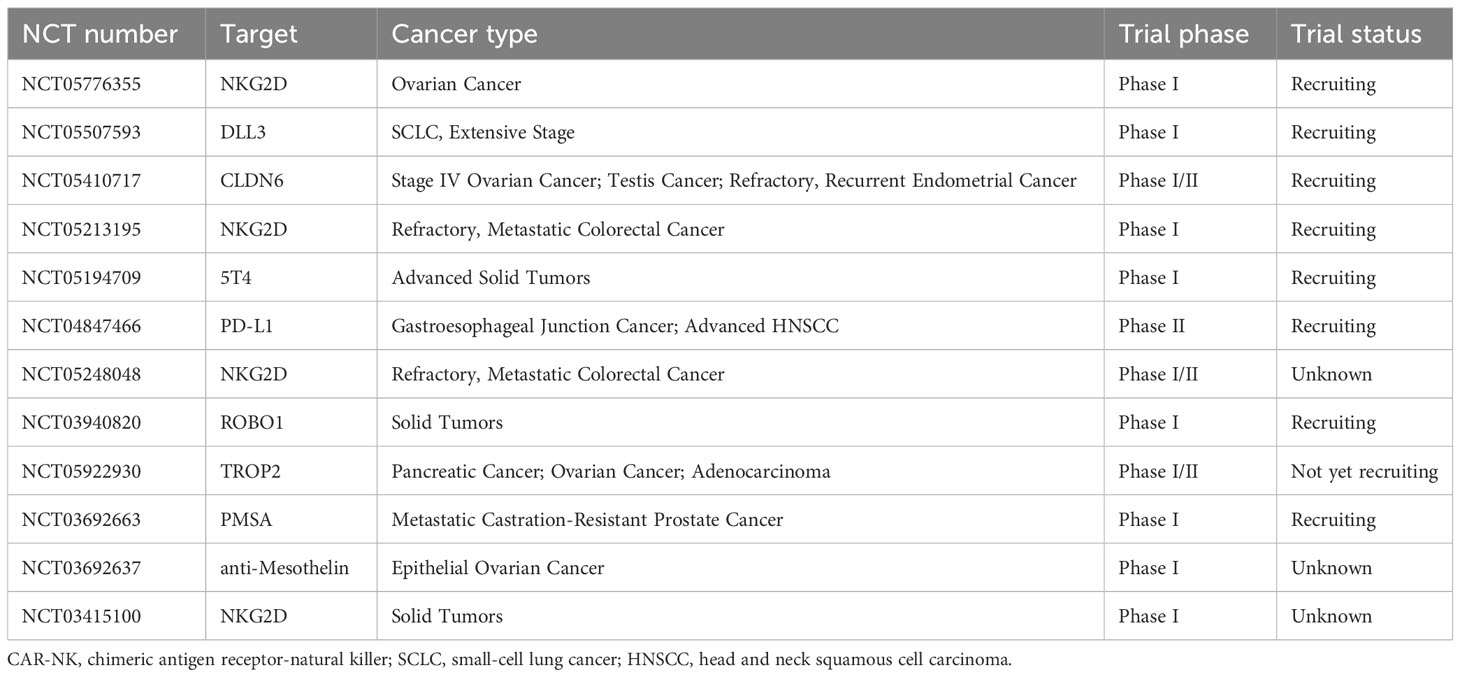The width and height of the screenshot is (1460, 677).
Task: Click the Cancer type column header
Action: 464,34
